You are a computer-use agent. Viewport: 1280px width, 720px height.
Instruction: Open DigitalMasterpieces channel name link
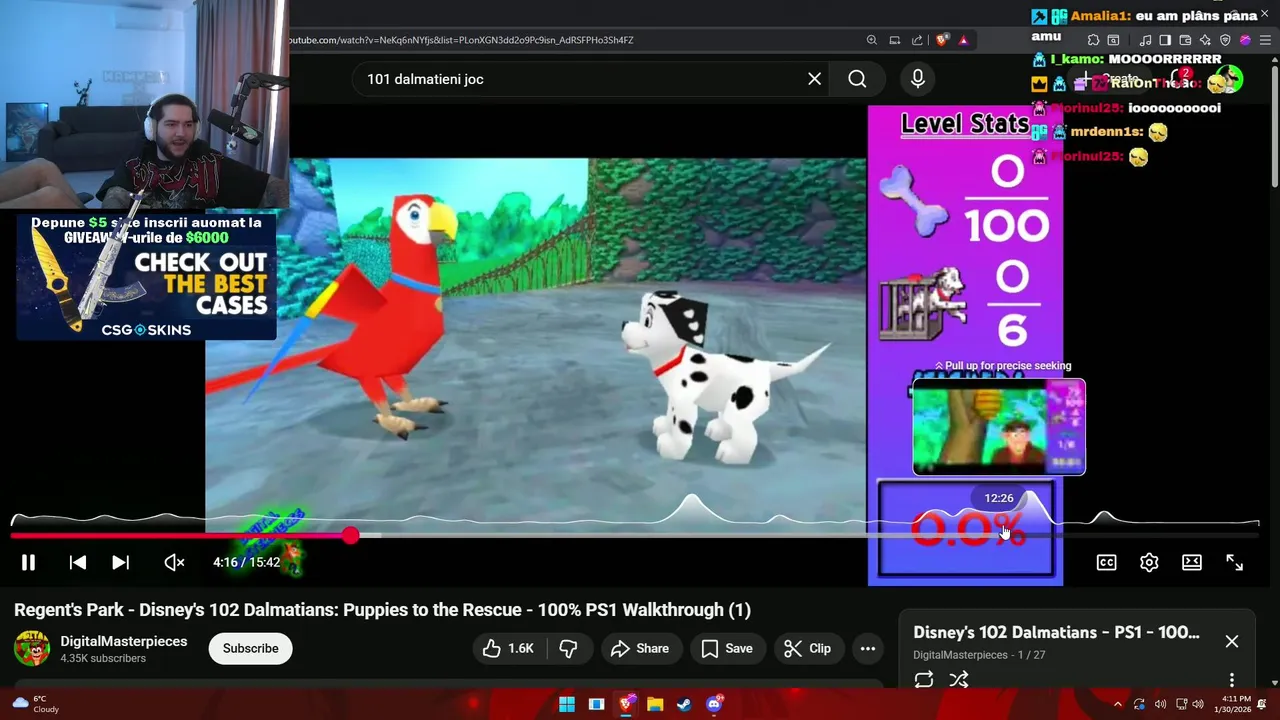pos(123,641)
